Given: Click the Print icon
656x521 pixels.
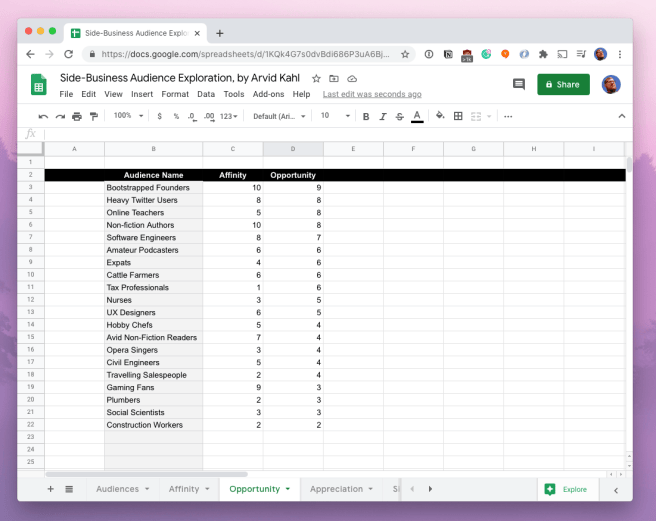Looking at the screenshot, I should 77,116.
